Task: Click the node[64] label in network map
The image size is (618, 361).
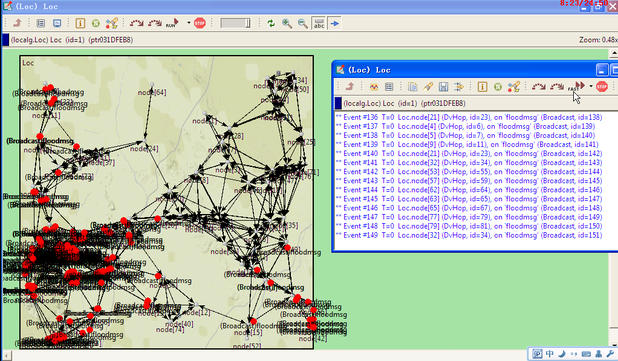Action: pyautogui.click(x=152, y=92)
